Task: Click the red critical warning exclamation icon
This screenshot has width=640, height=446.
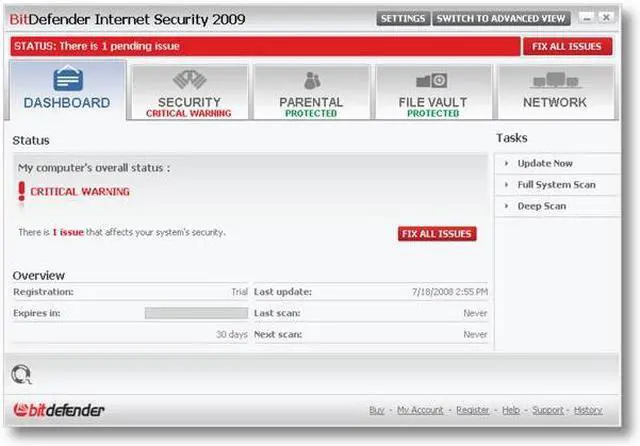Action: [22, 192]
